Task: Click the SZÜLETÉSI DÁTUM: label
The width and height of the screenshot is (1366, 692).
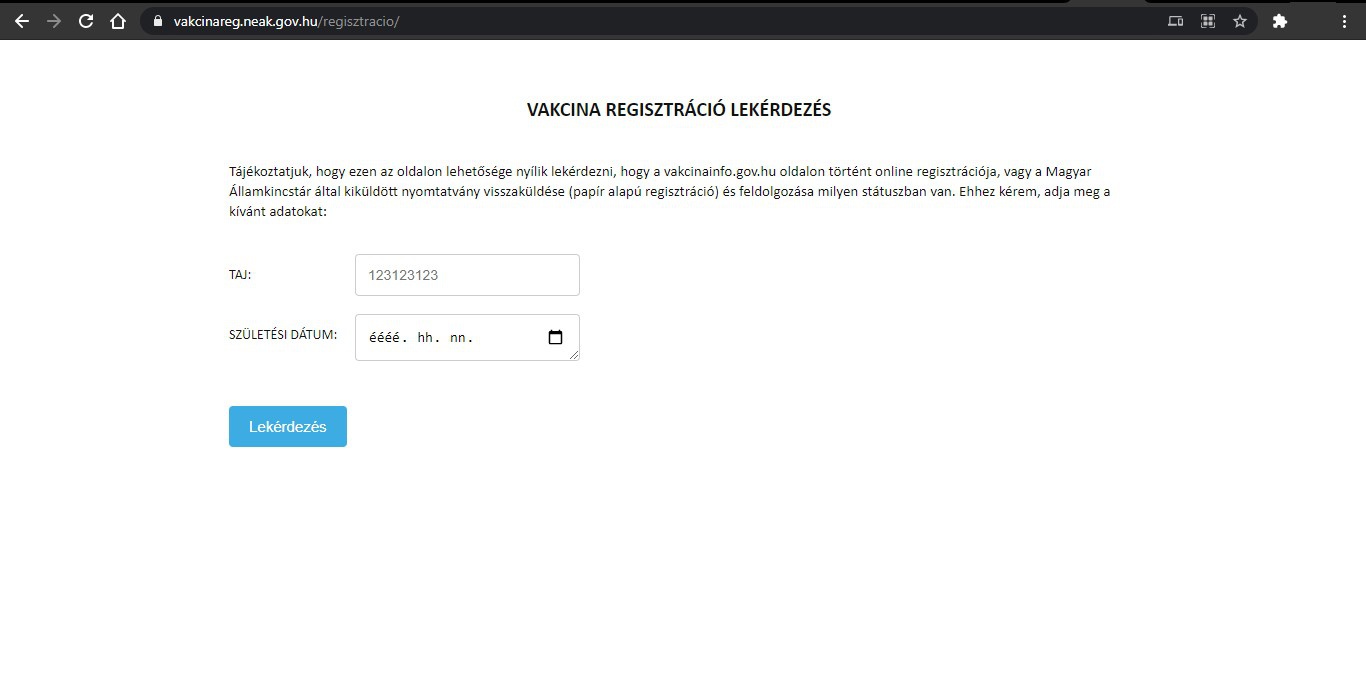Action: click(x=283, y=335)
